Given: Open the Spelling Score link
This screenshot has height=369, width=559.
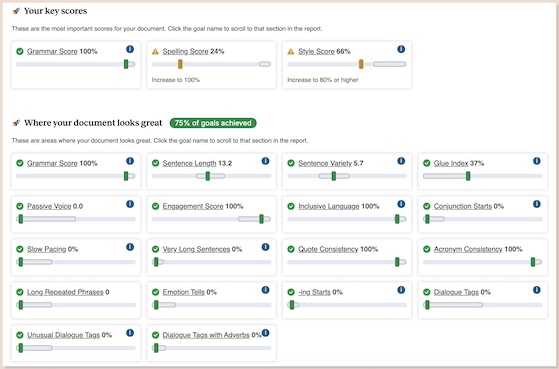Looking at the screenshot, I should (x=185, y=52).
